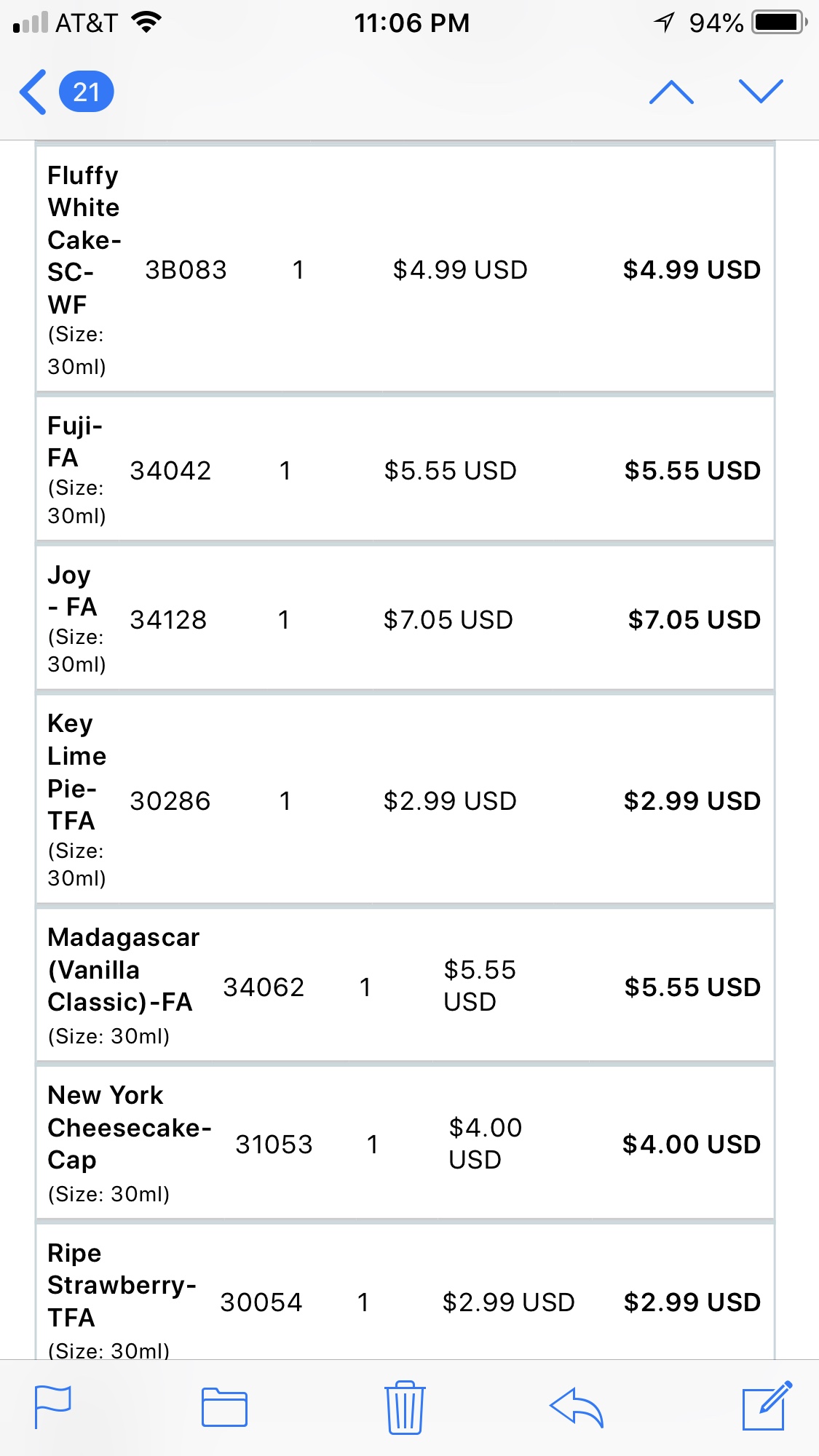
Task: Tap Key Lime Pie-TFA item name
Action: (76, 772)
